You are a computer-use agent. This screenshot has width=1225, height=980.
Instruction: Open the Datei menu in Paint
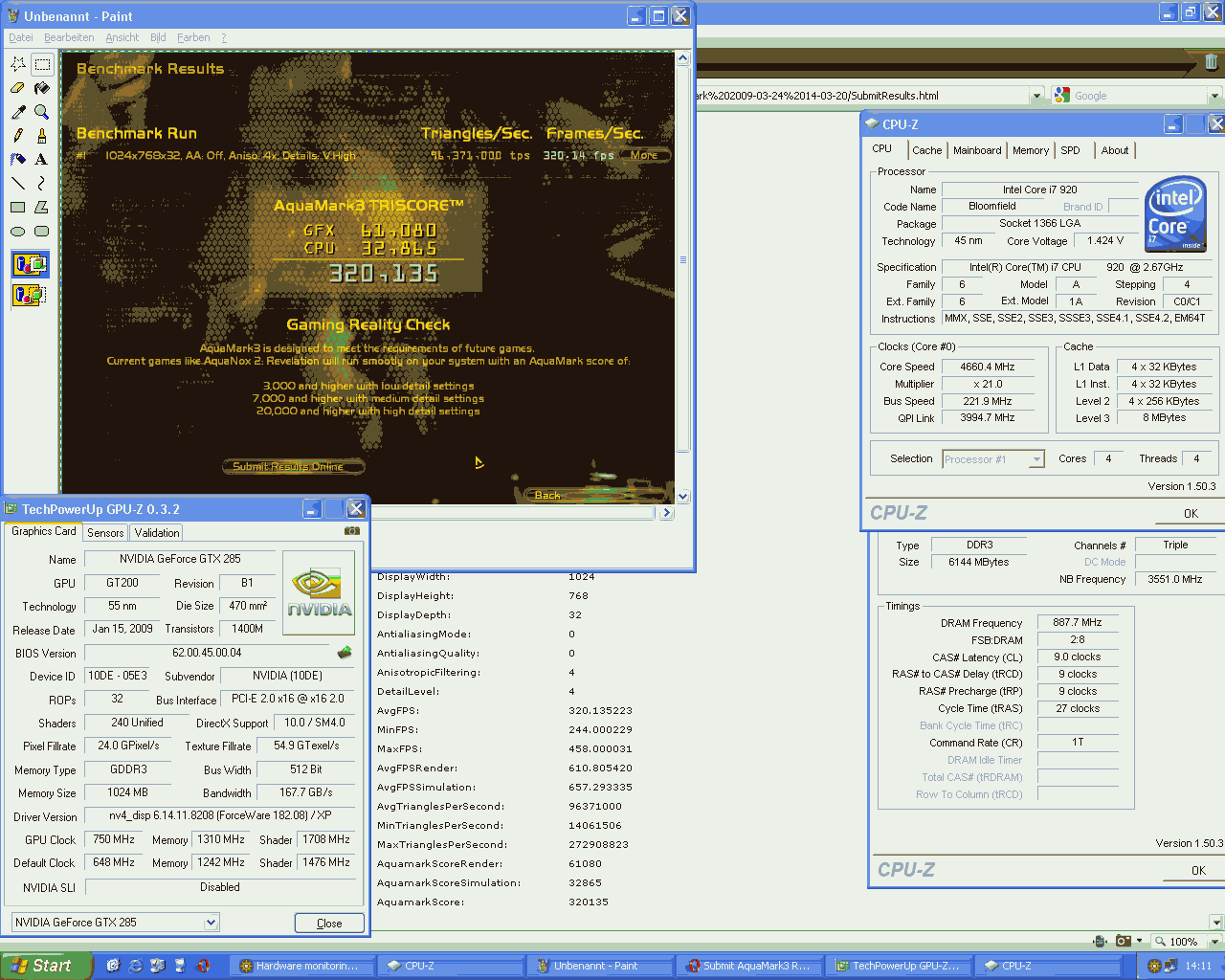pyautogui.click(x=20, y=37)
